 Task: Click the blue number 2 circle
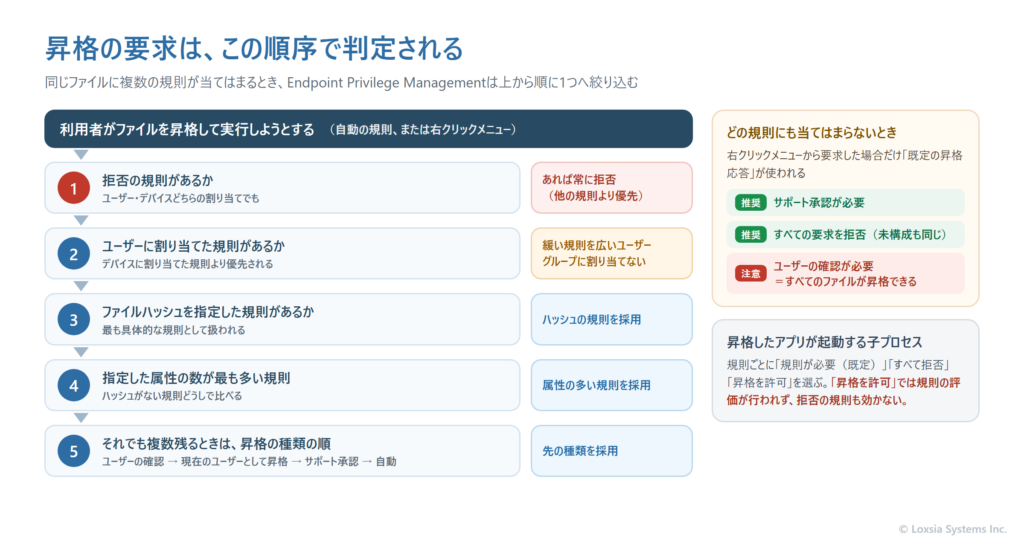74,254
